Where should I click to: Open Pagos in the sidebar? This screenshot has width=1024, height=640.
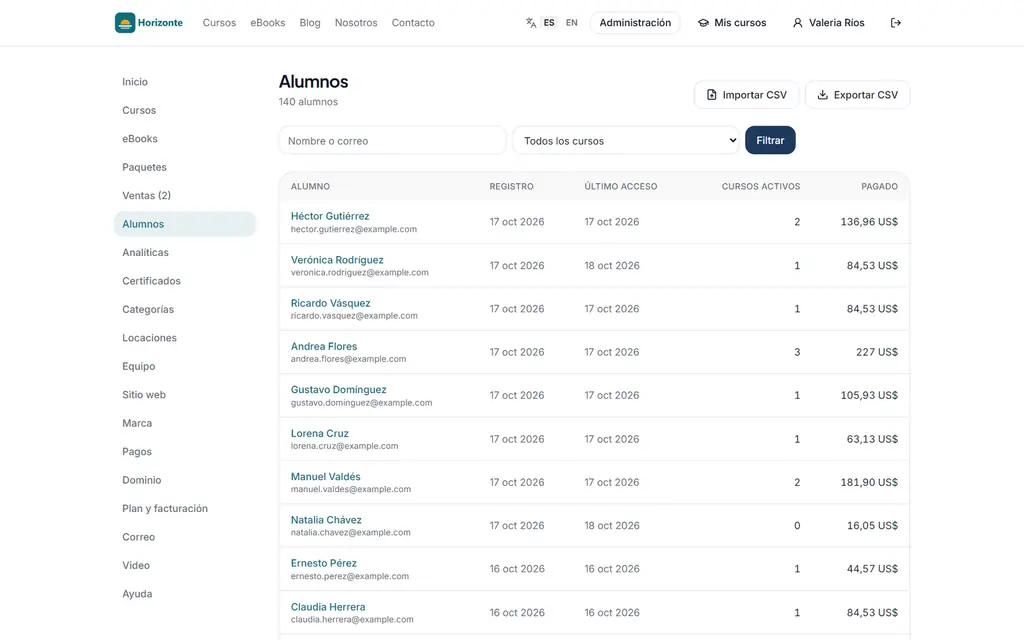tap(185, 451)
